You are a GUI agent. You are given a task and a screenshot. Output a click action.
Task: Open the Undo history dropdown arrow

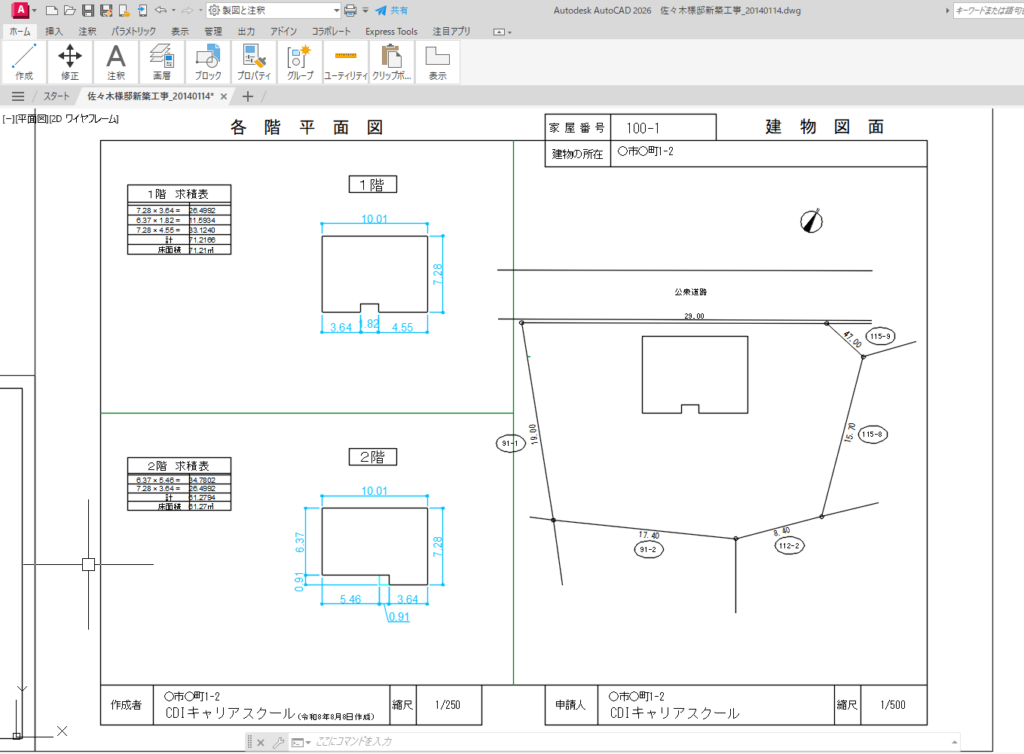[173, 10]
